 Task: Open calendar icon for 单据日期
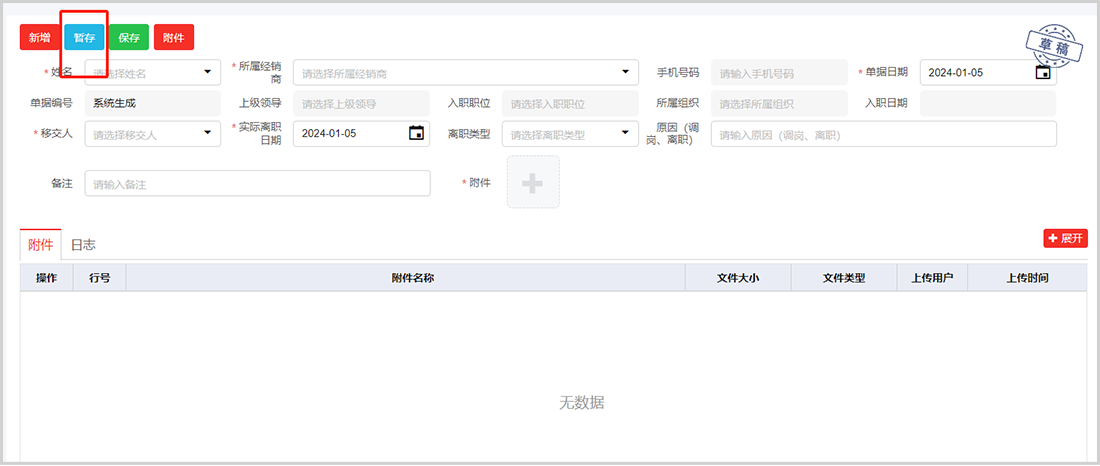1043,73
